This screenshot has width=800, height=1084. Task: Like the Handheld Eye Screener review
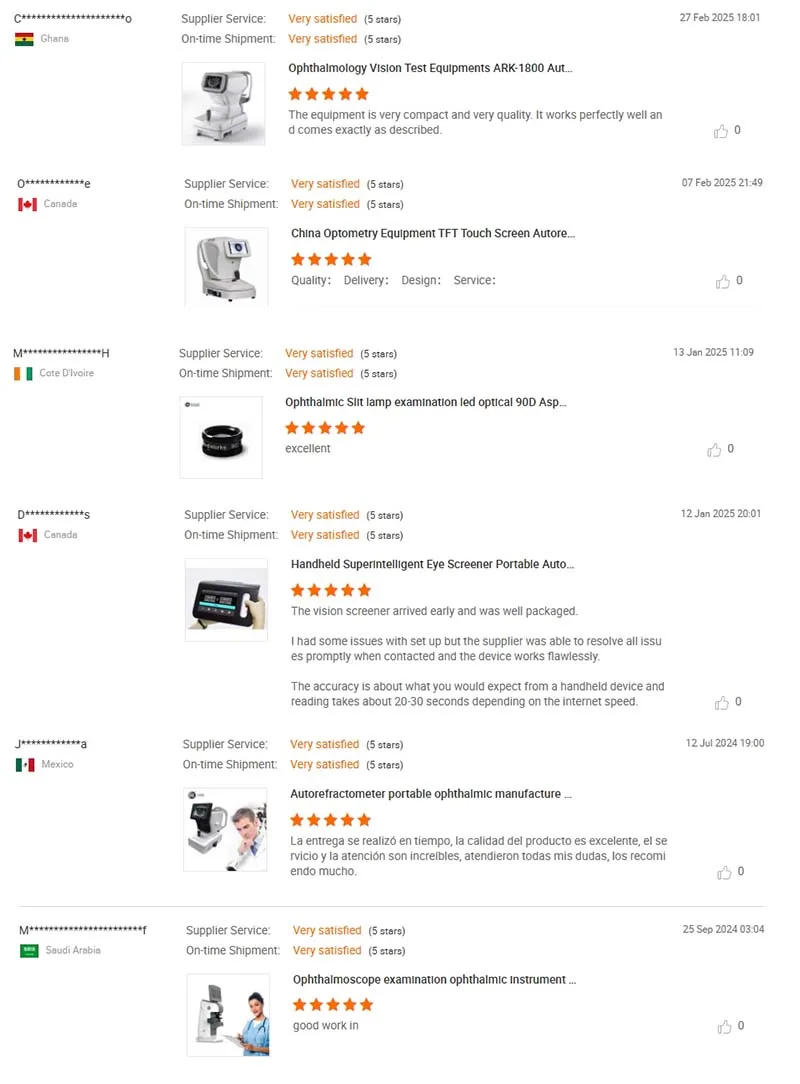coord(722,703)
